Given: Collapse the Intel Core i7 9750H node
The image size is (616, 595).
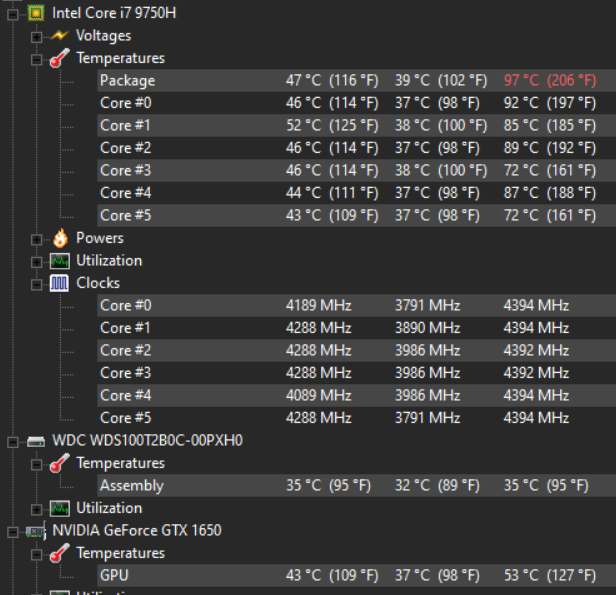Looking at the screenshot, I should pos(13,15).
